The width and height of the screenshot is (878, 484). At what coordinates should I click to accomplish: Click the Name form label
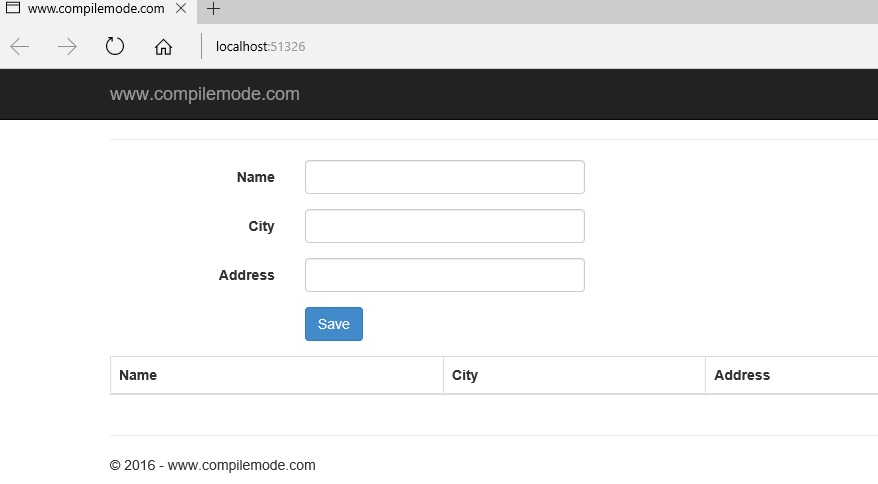point(255,177)
